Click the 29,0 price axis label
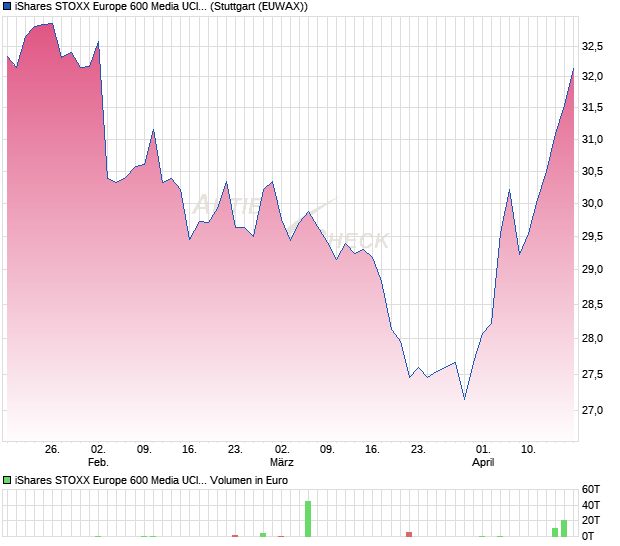Screen dimensions: 620x546 click(x=592, y=269)
